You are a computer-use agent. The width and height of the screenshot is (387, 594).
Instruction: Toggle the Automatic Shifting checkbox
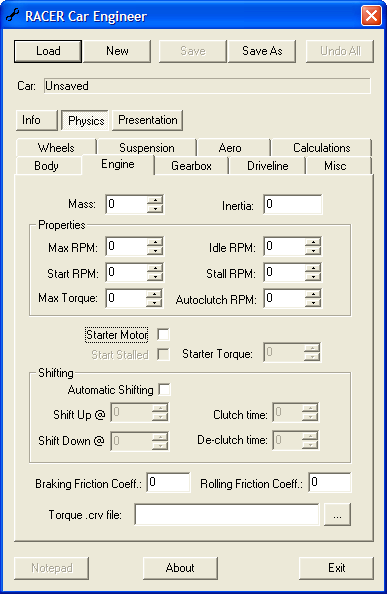tap(165, 389)
